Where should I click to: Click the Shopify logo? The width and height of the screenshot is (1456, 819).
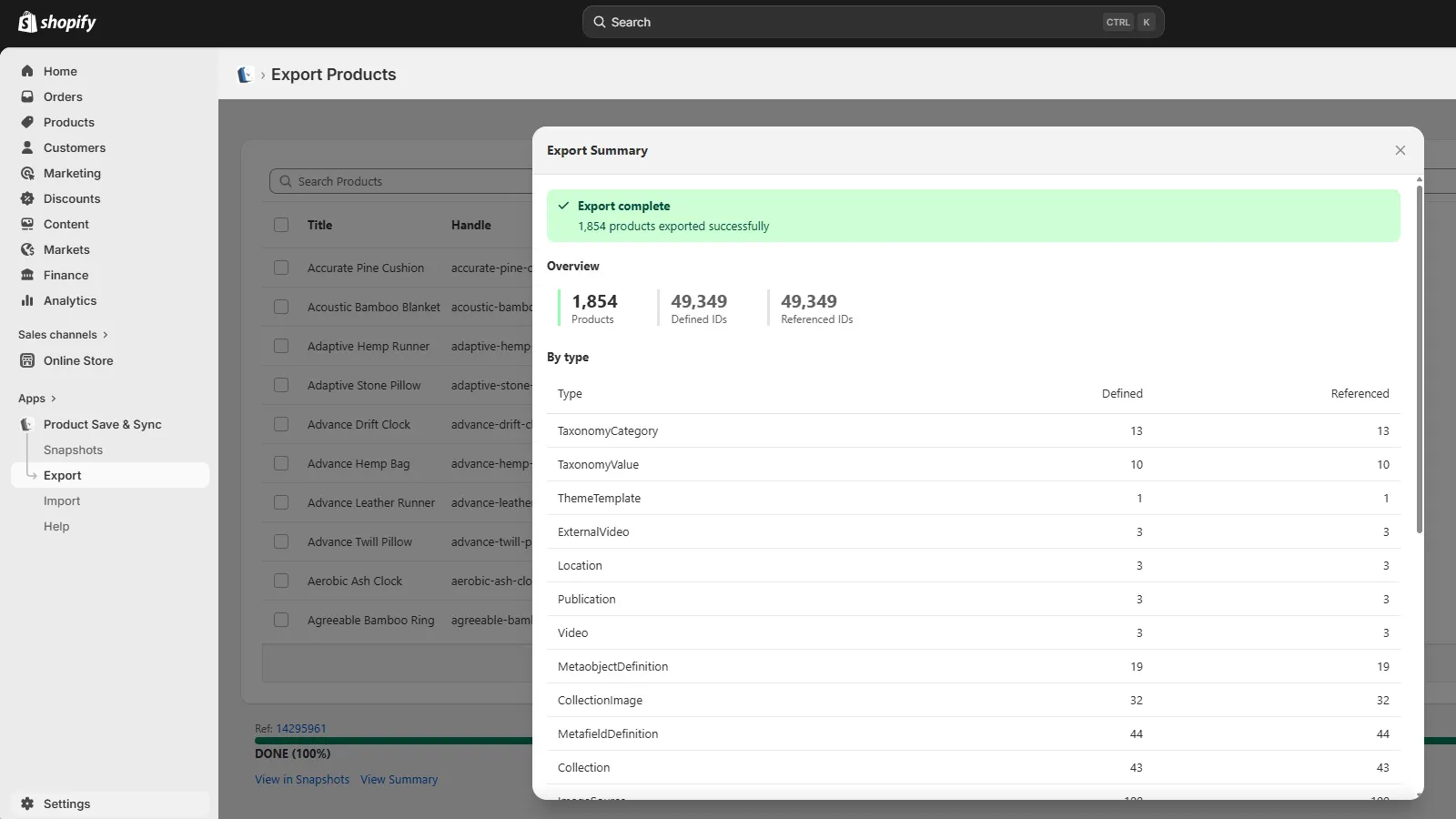coord(56,22)
